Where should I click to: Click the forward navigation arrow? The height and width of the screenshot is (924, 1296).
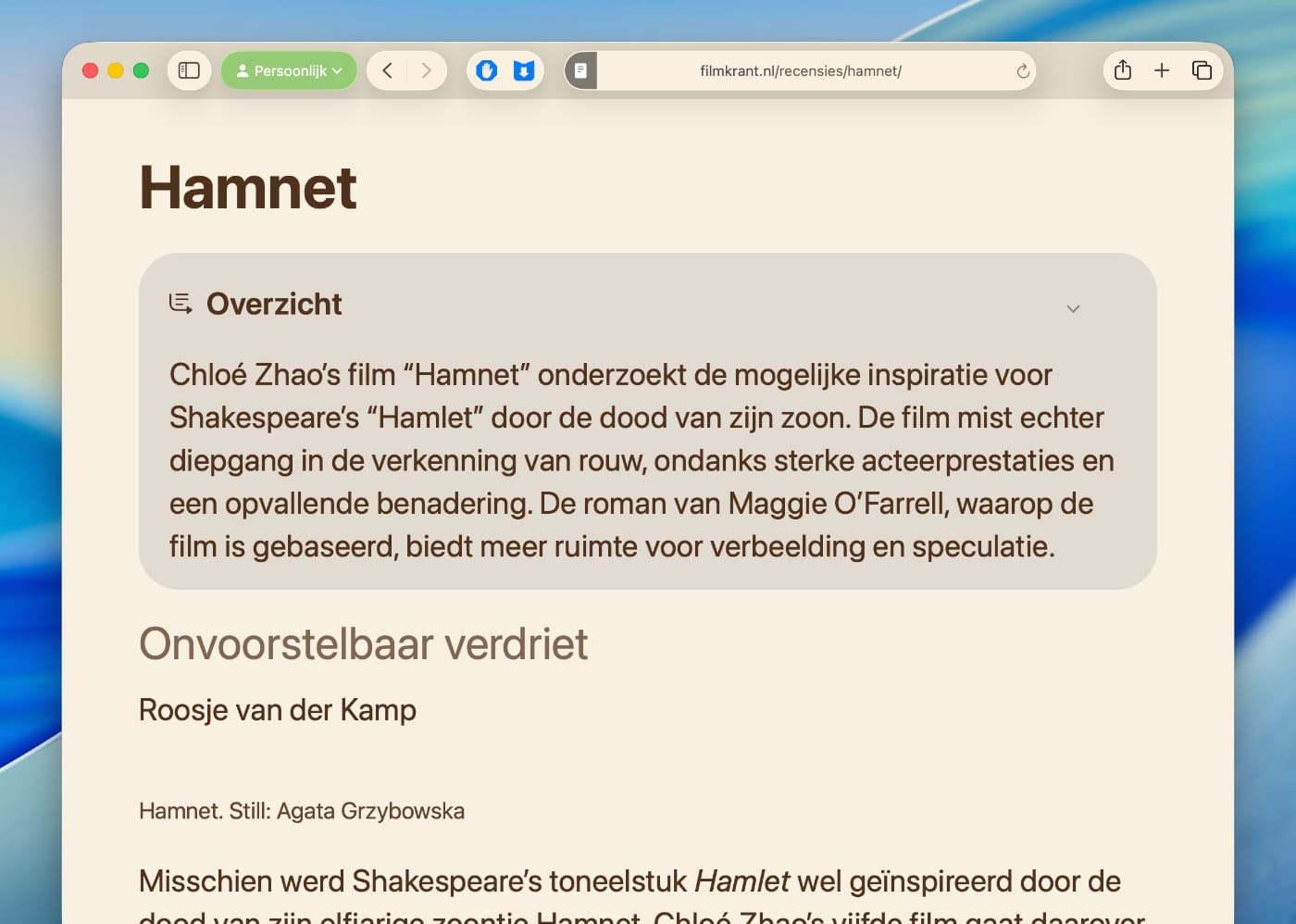coord(426,70)
